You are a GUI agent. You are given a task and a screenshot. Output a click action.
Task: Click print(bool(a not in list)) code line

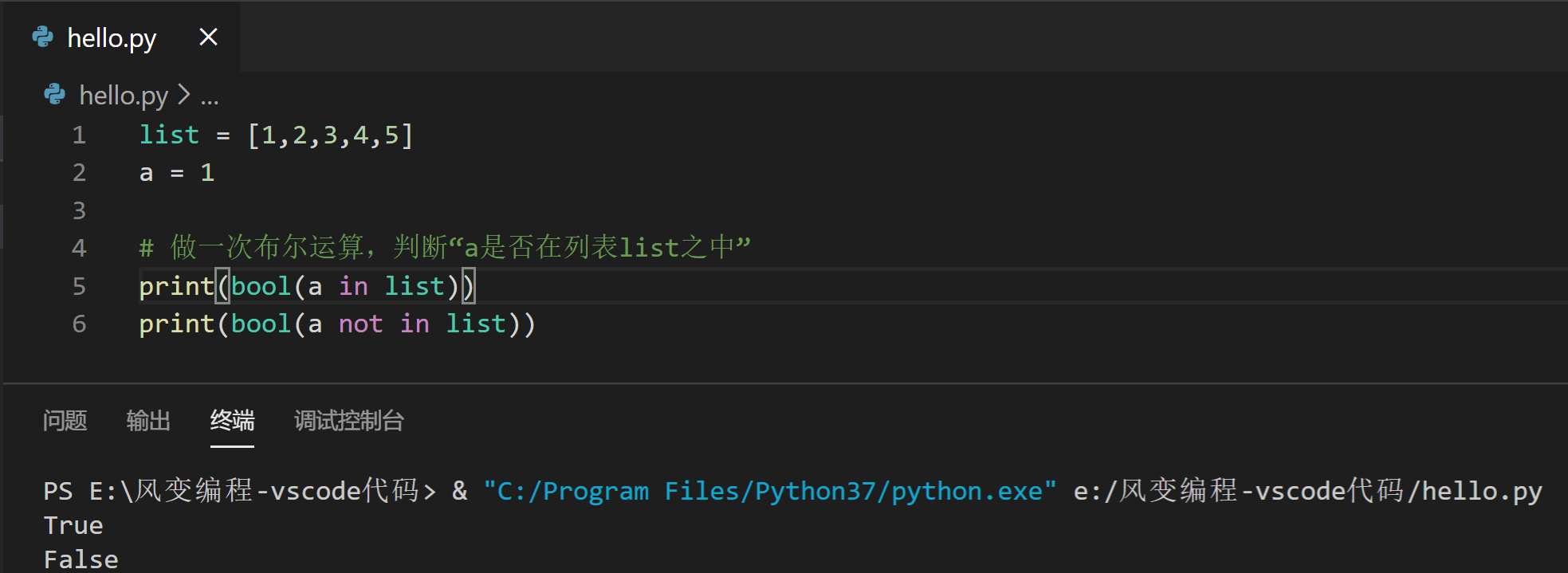(337, 324)
